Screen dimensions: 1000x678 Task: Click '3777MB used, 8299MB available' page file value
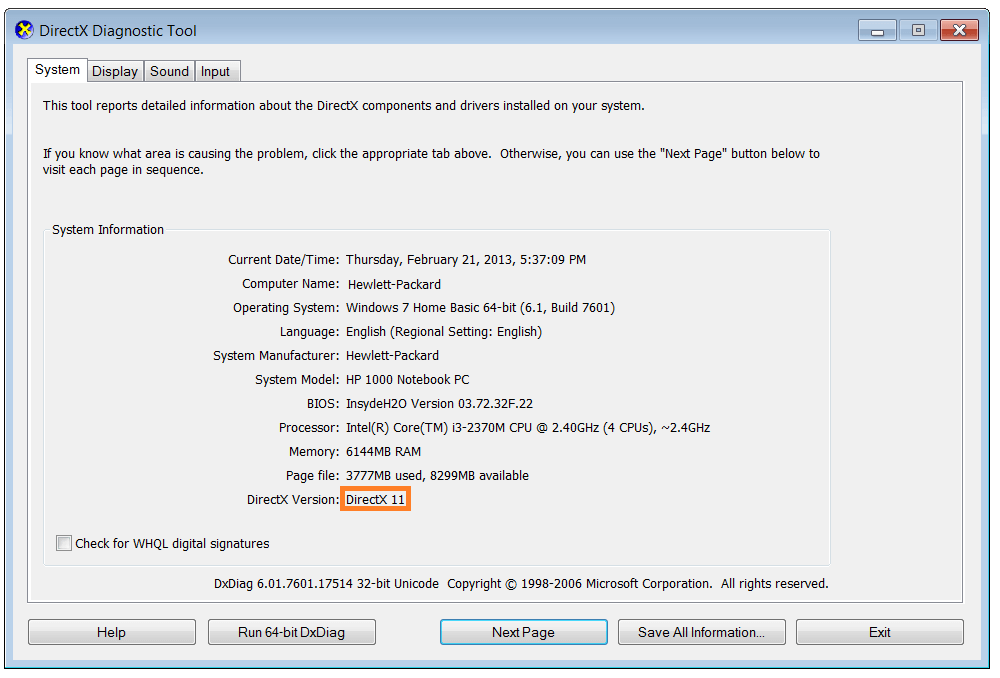(438, 476)
